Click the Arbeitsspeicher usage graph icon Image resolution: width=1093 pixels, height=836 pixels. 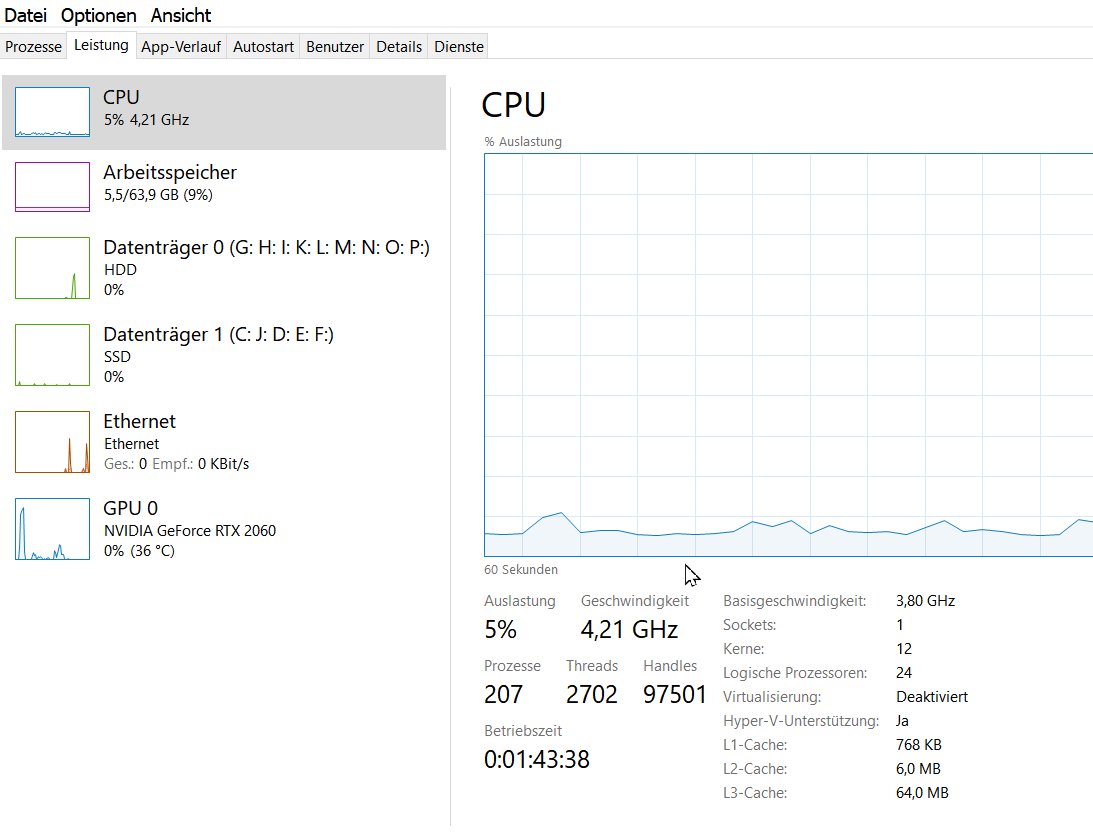52,187
